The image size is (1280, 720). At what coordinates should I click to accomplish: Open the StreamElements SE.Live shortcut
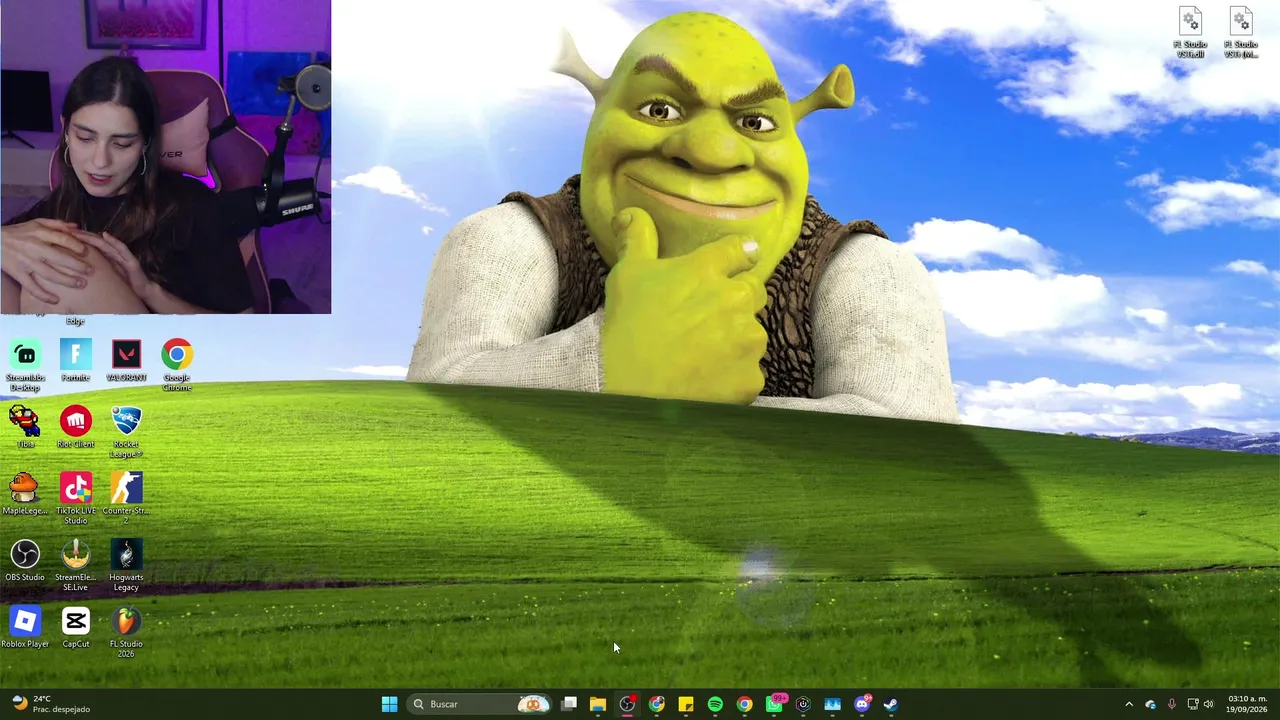click(x=76, y=565)
